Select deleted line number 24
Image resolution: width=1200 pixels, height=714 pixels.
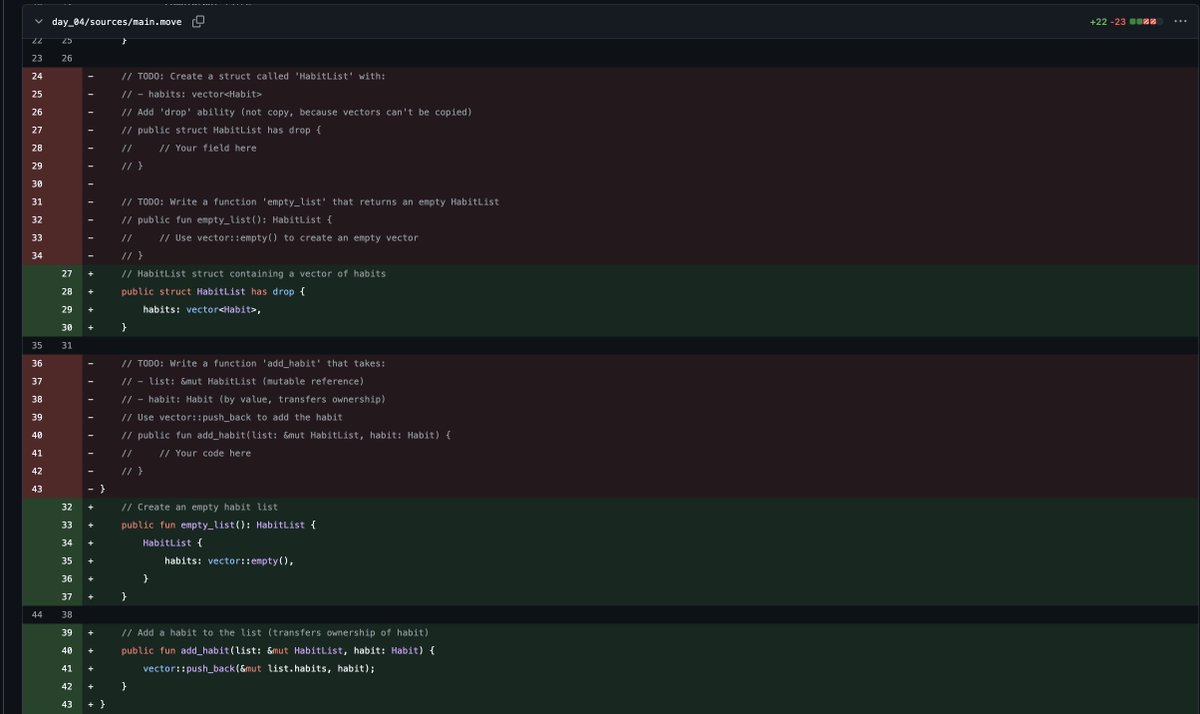(x=38, y=76)
